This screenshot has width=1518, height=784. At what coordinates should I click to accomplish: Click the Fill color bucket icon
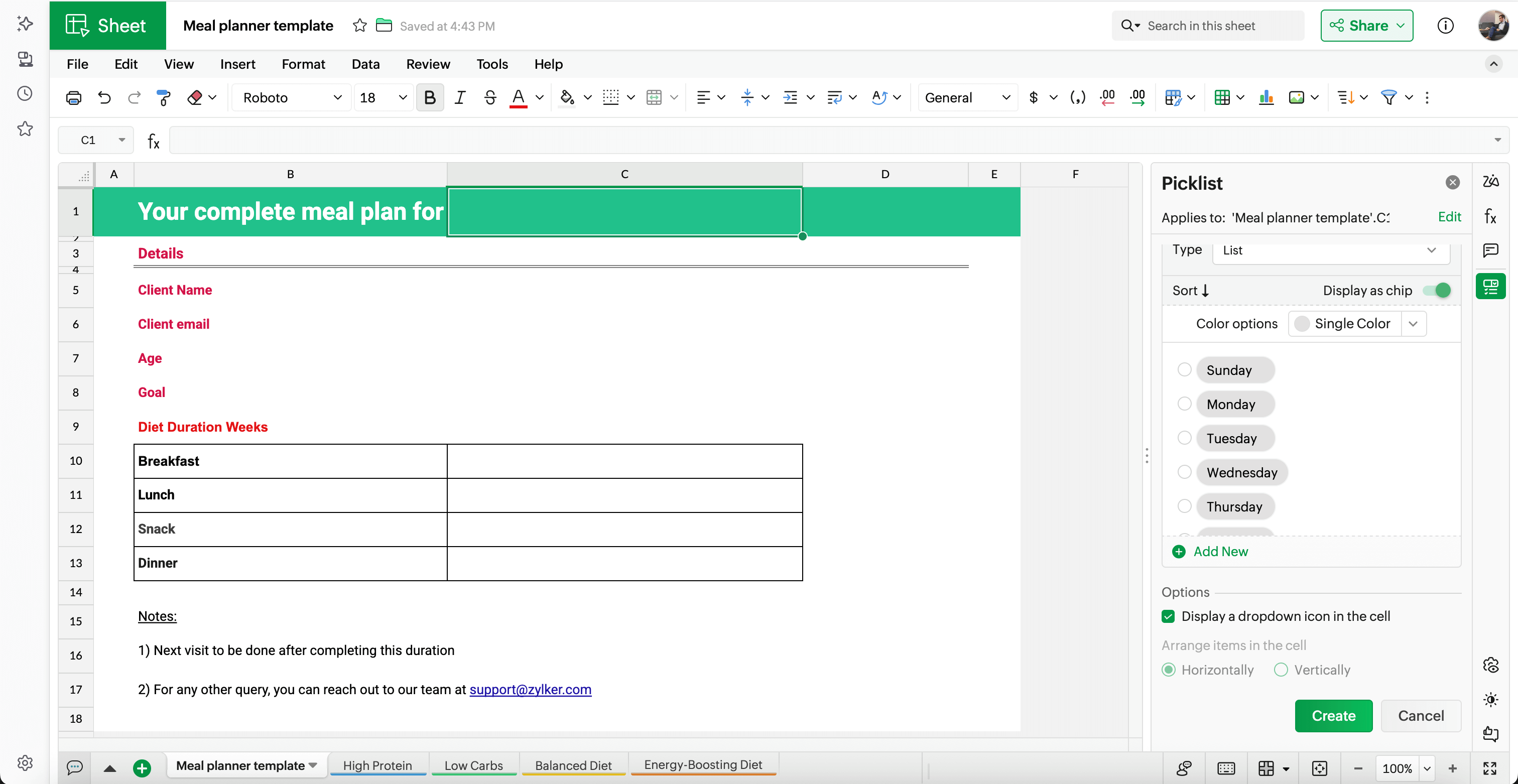pos(567,98)
